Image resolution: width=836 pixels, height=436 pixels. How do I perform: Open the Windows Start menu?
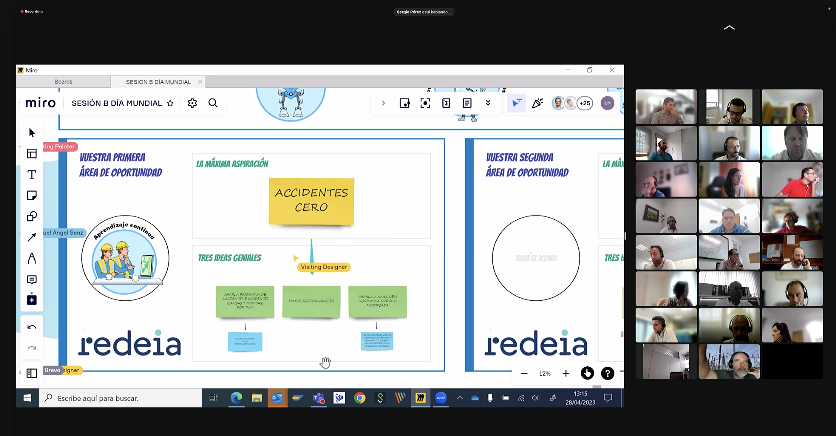pyautogui.click(x=27, y=398)
